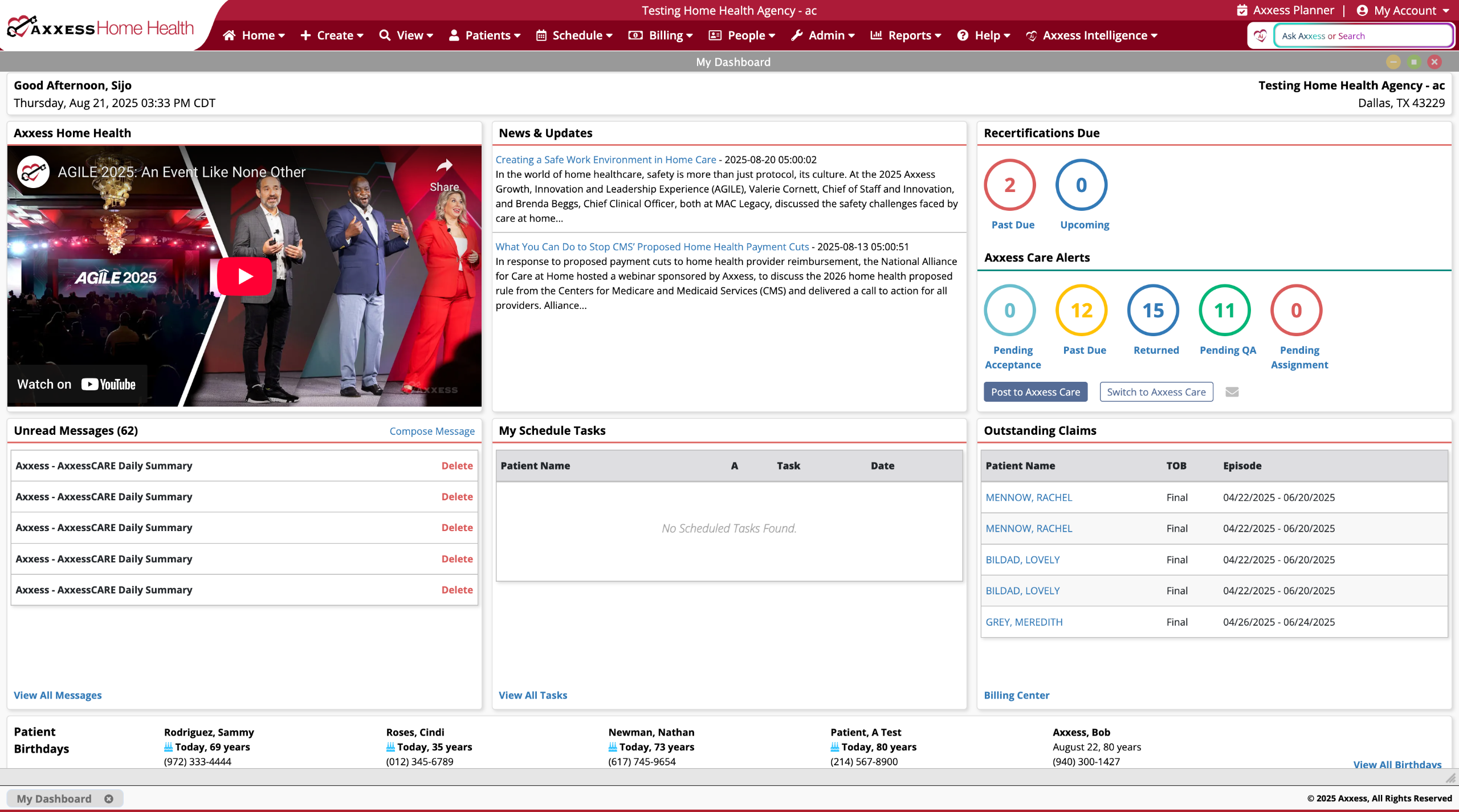Open the Billing Center link
Image resolution: width=1459 pixels, height=812 pixels.
tap(1017, 695)
